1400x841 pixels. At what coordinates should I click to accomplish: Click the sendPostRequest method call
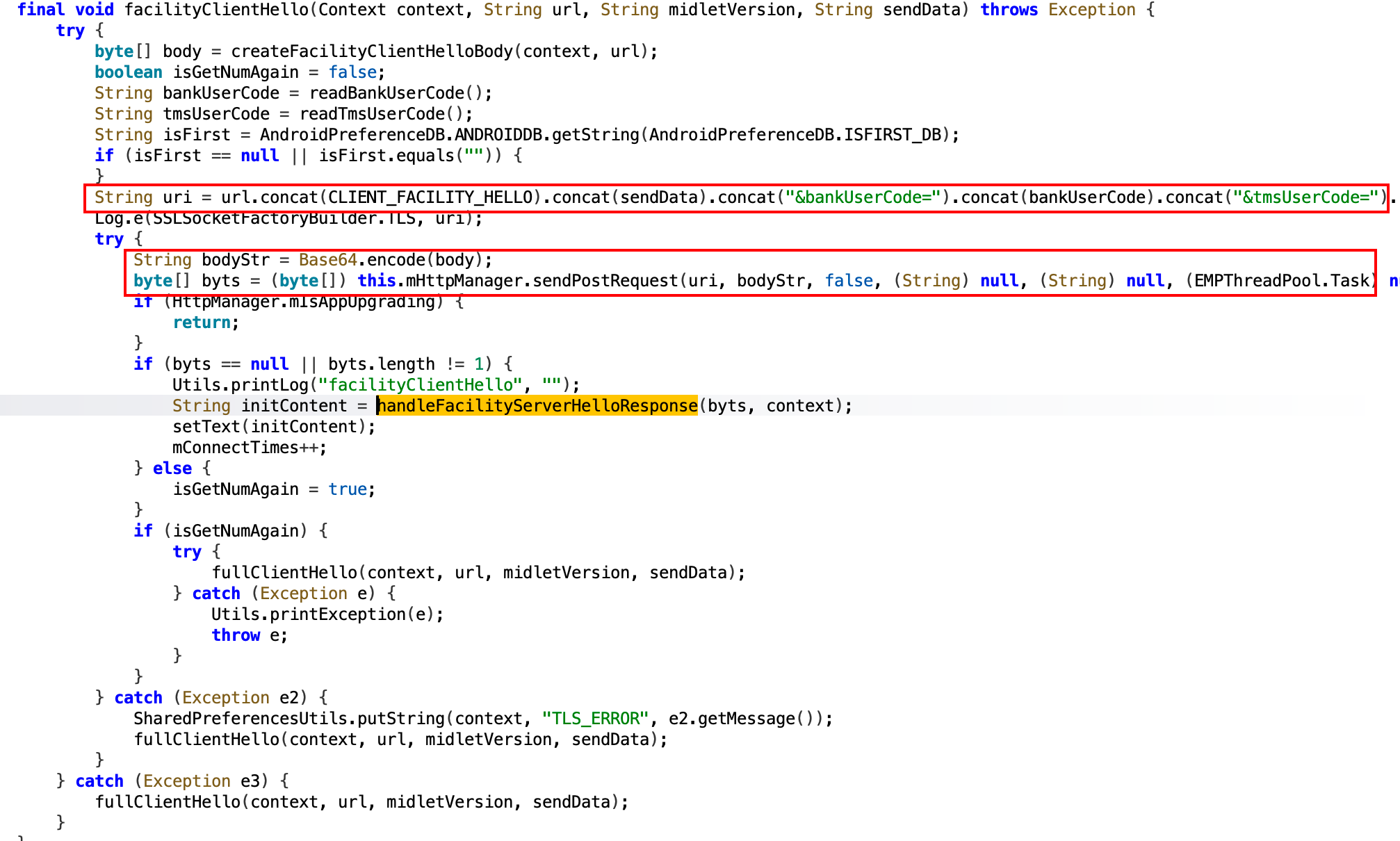click(605, 281)
